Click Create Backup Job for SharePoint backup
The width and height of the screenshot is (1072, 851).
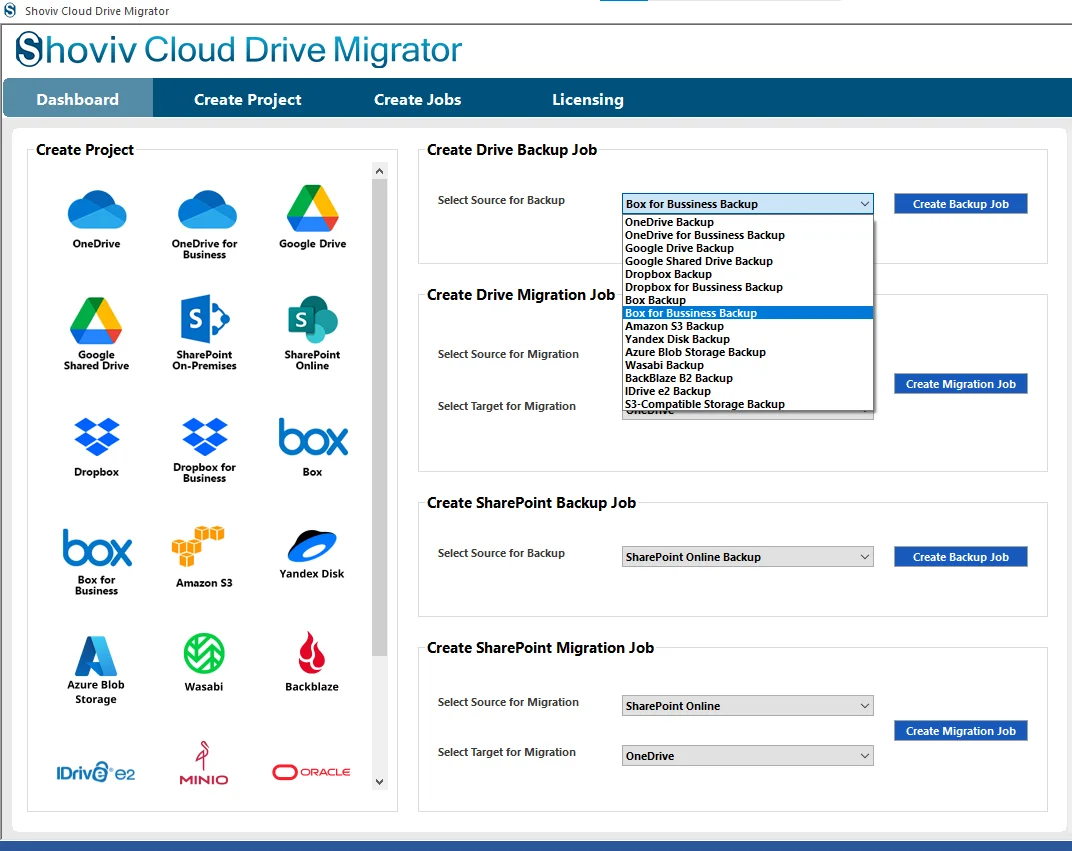coord(961,557)
